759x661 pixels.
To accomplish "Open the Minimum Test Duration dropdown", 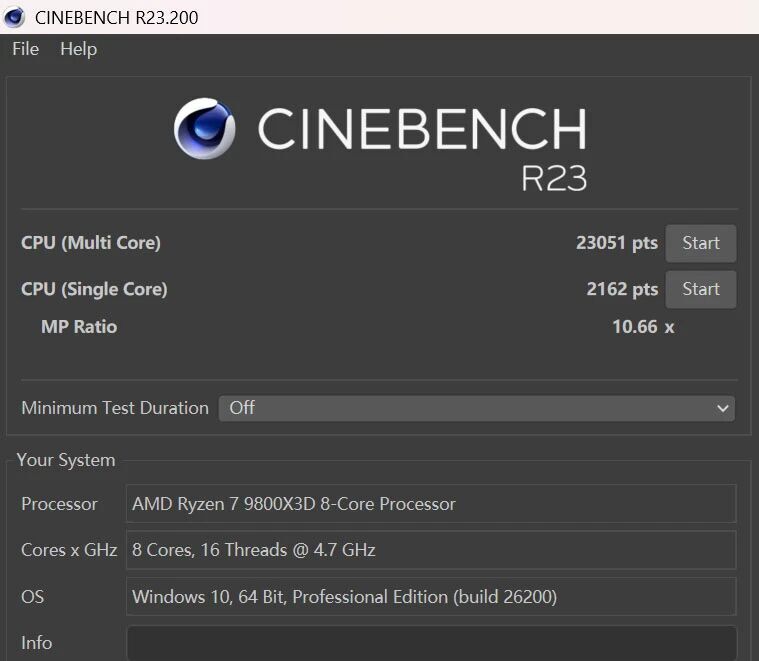I will point(476,408).
